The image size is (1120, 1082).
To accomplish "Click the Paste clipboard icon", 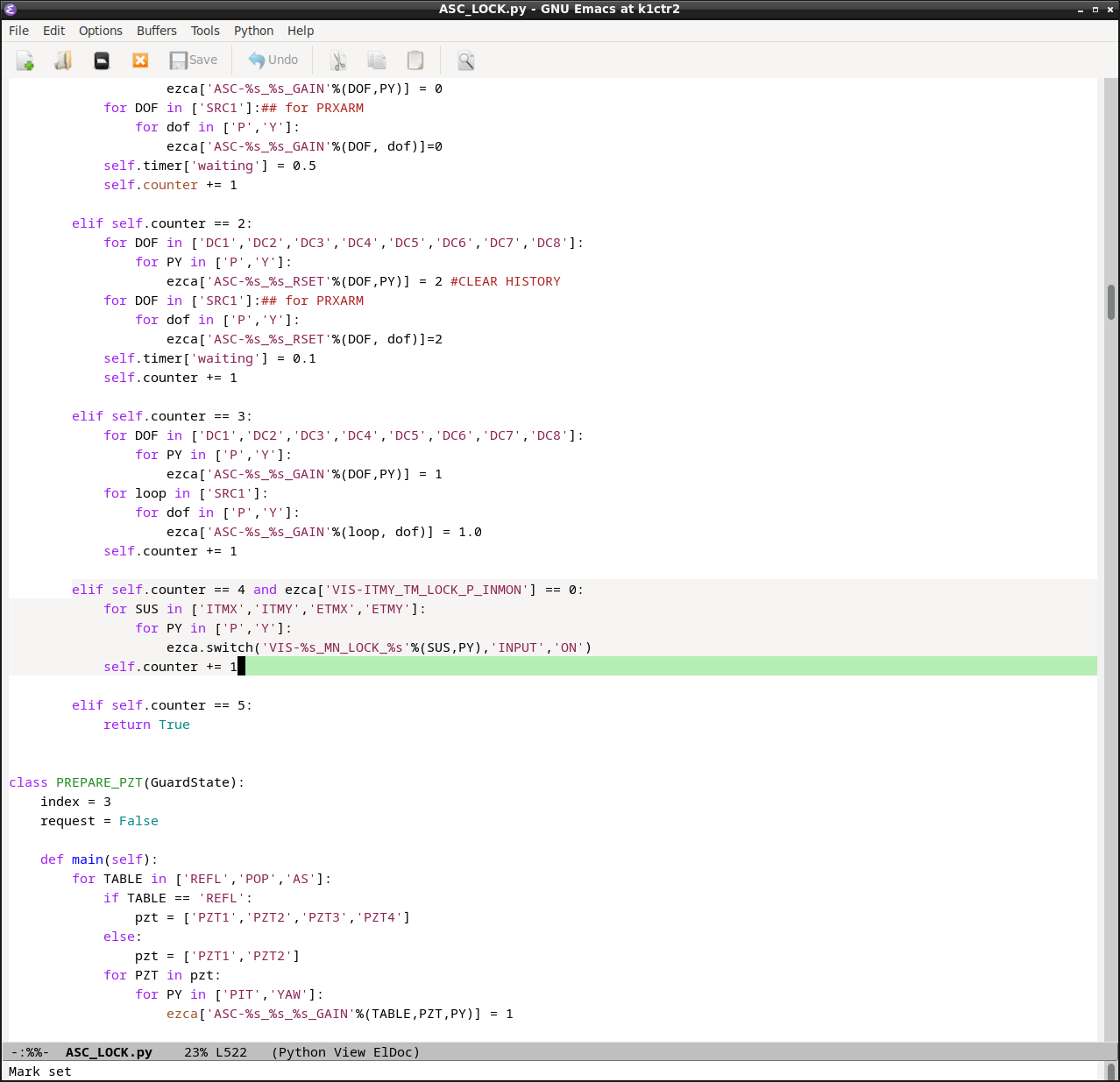I will 415,60.
